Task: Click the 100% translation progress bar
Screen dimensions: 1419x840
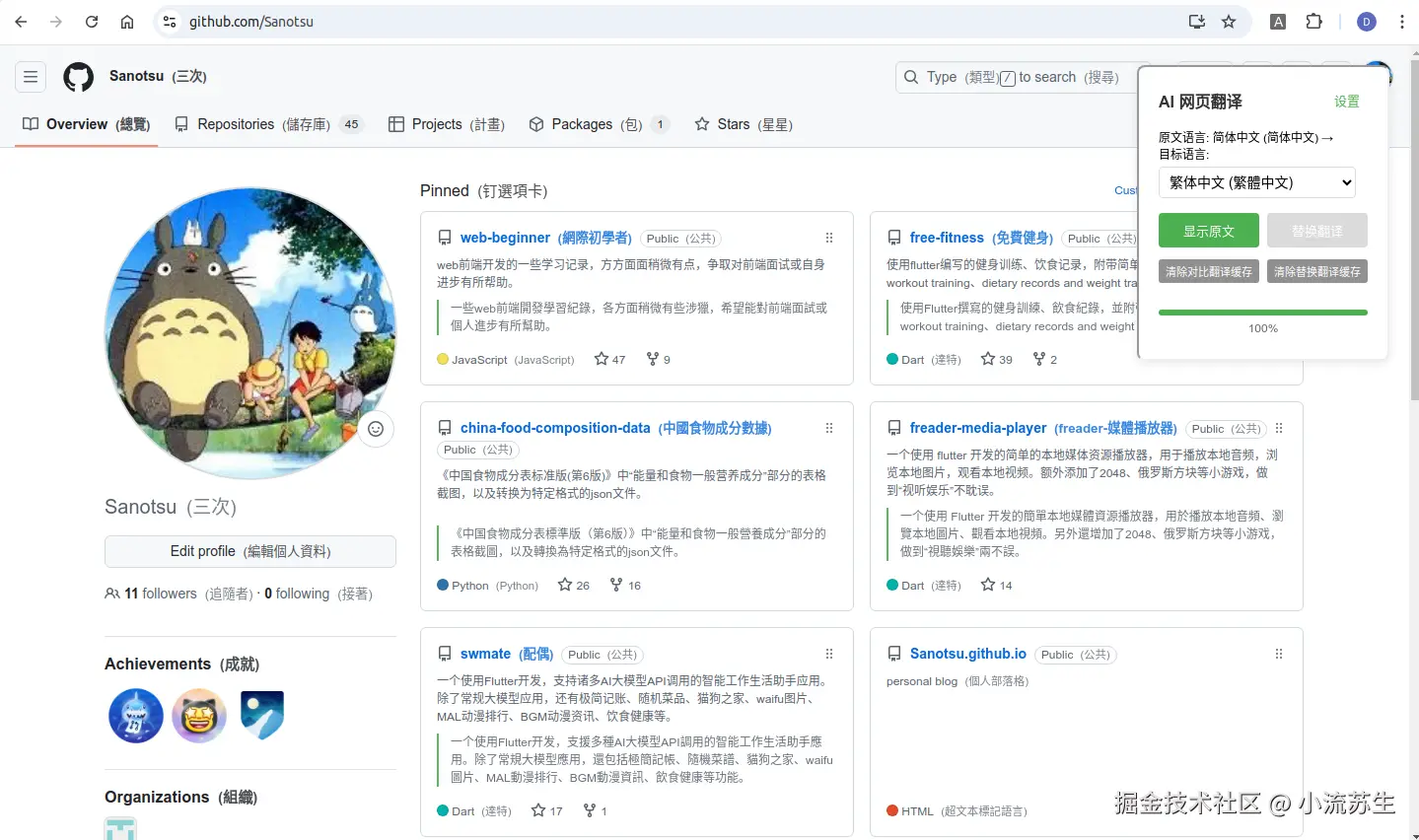Action: [x=1262, y=312]
